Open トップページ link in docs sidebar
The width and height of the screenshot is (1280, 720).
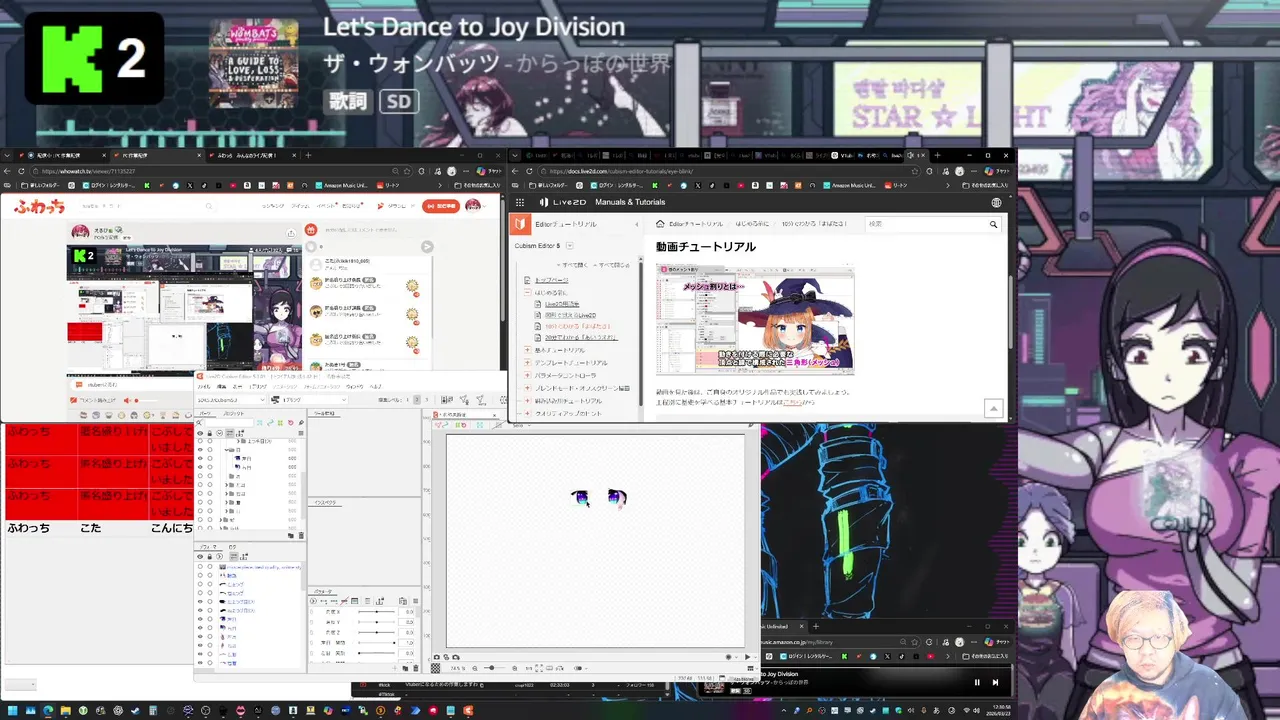point(551,280)
